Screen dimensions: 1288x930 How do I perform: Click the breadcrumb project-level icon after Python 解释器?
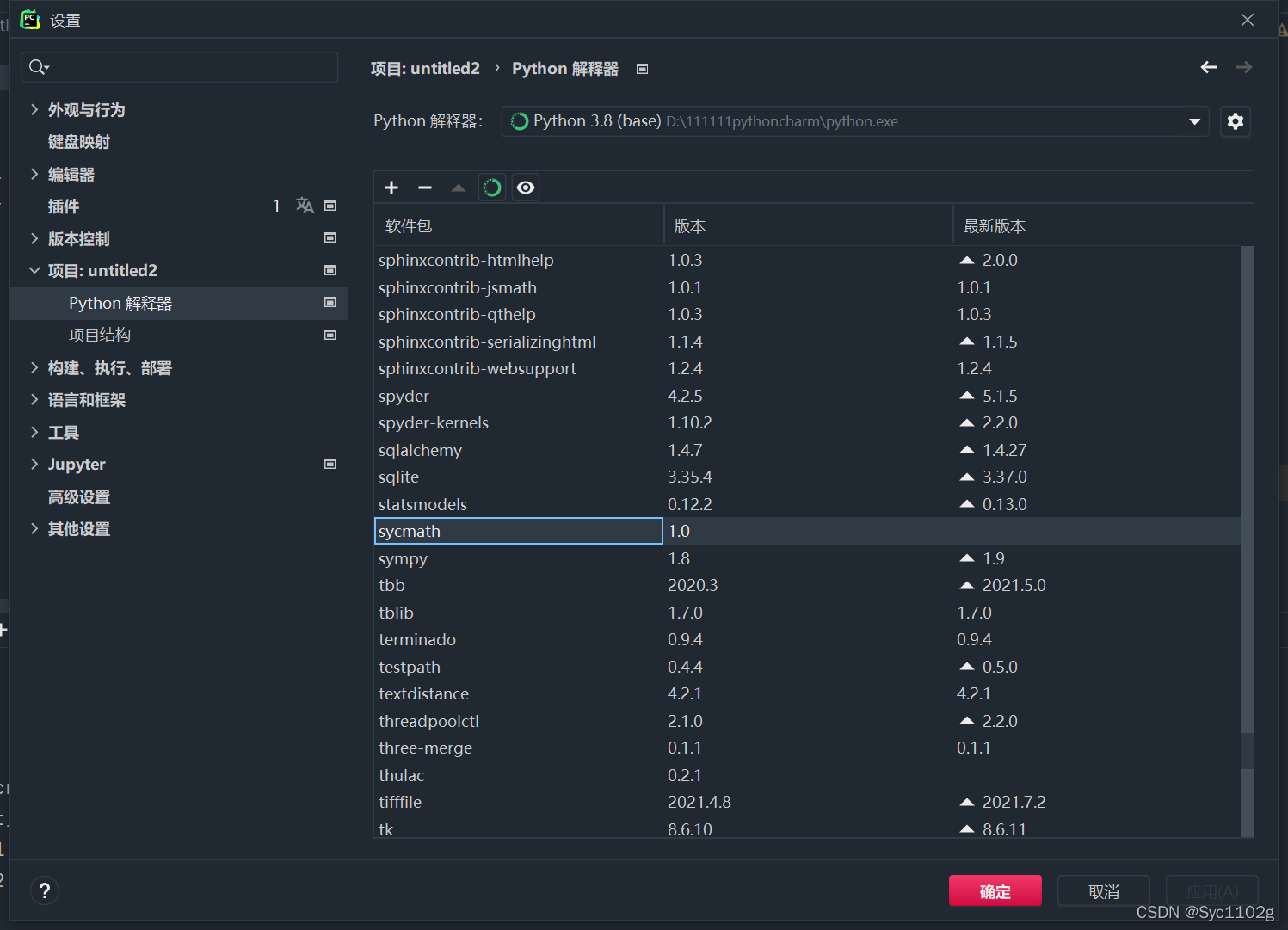point(642,69)
